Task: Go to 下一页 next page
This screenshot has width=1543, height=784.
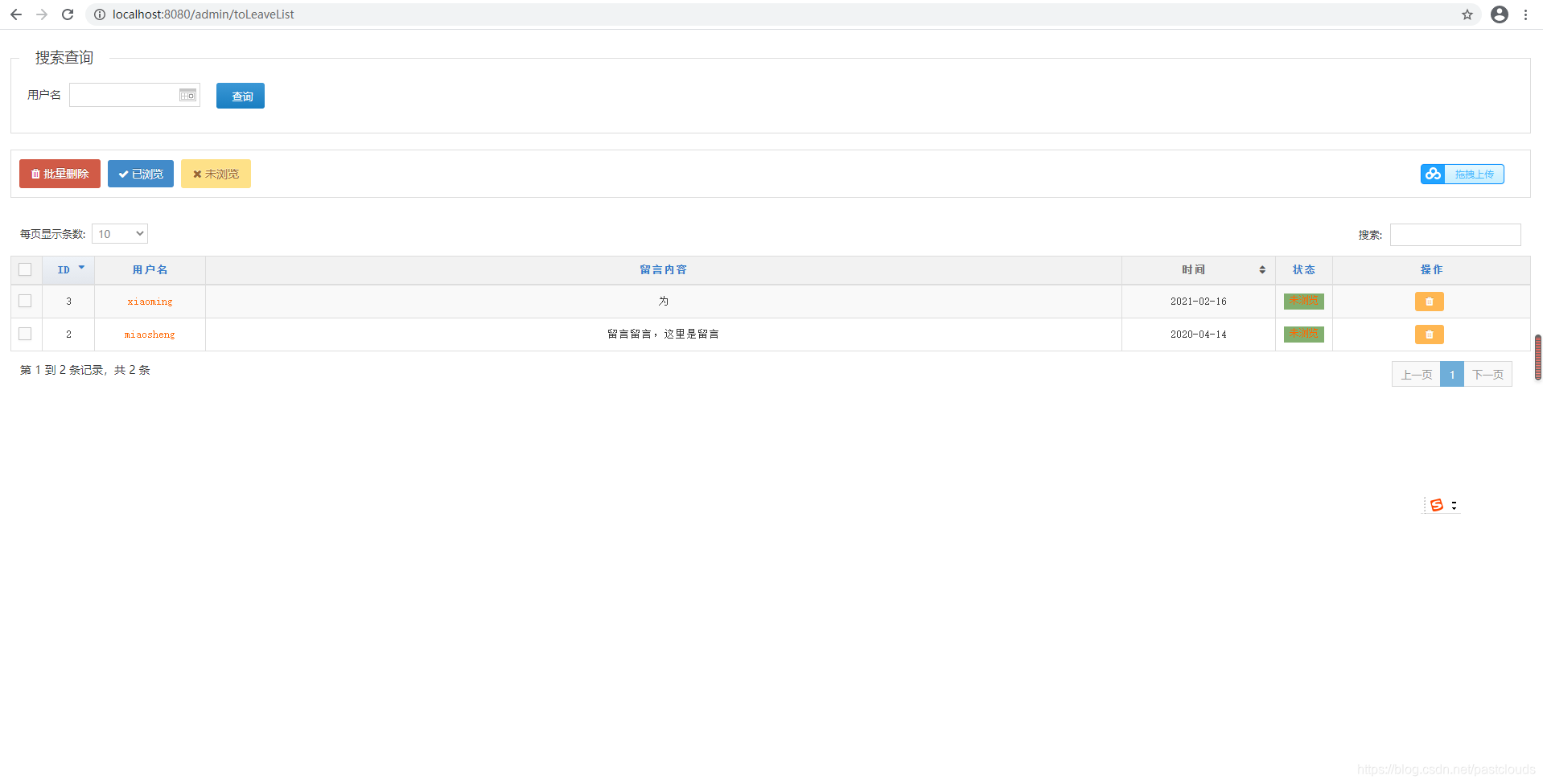Action: [x=1487, y=375]
